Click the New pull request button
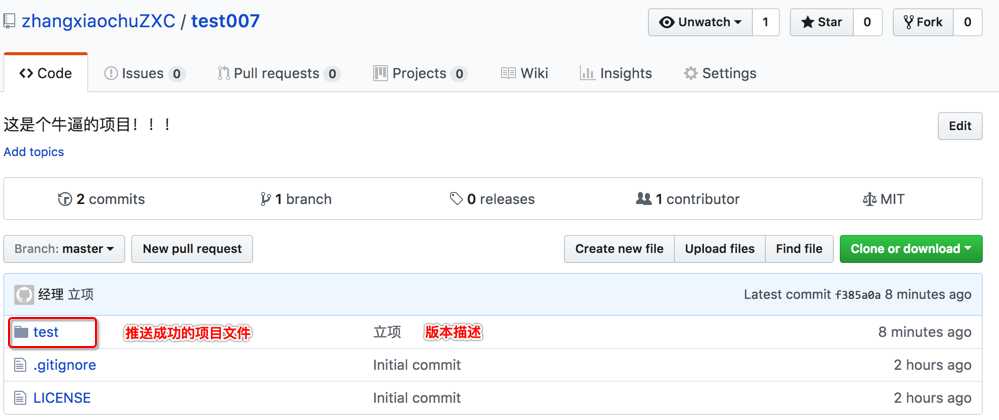Image resolution: width=999 pixels, height=420 pixels. tap(192, 249)
